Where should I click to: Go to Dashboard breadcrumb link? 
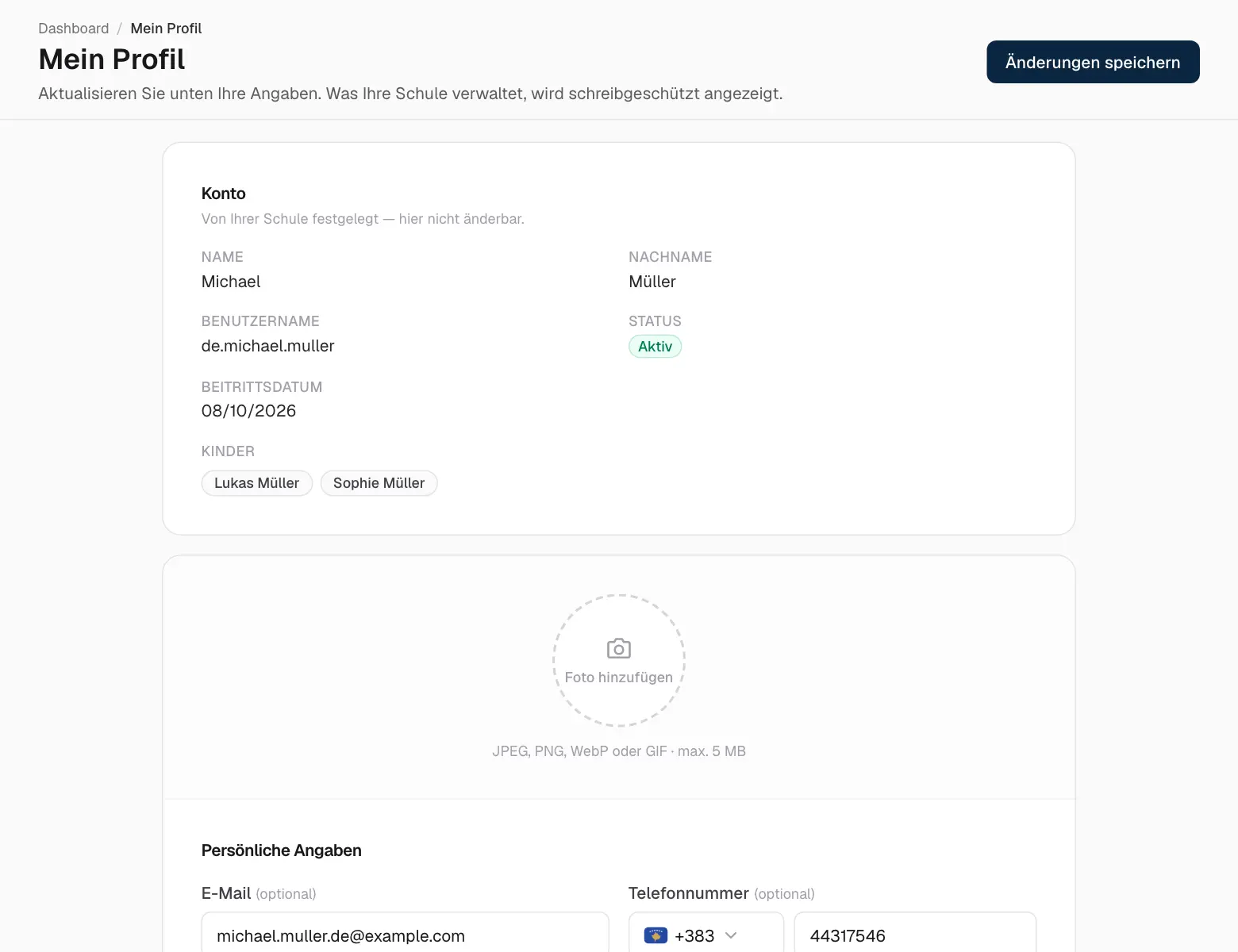pyautogui.click(x=74, y=29)
